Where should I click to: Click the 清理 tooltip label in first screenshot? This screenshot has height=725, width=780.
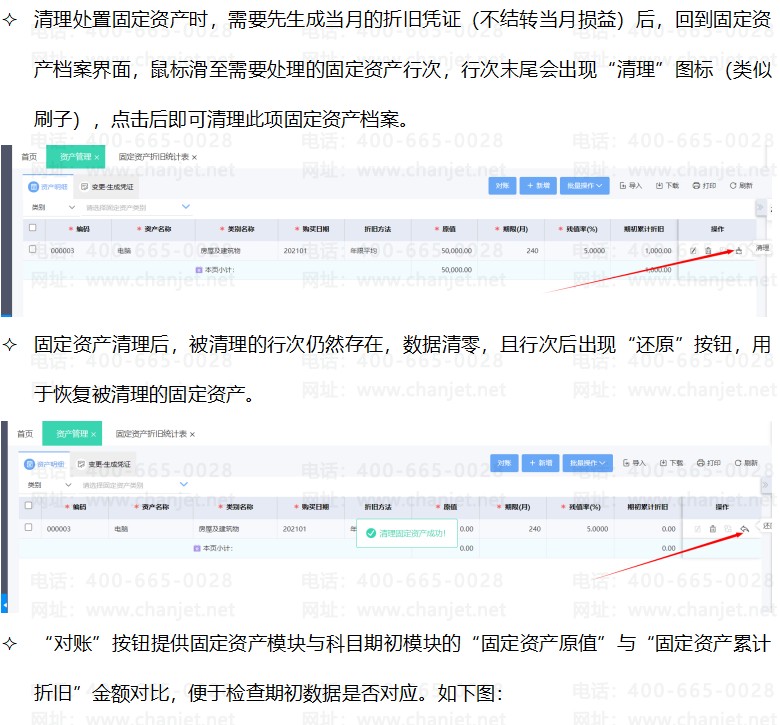click(763, 247)
